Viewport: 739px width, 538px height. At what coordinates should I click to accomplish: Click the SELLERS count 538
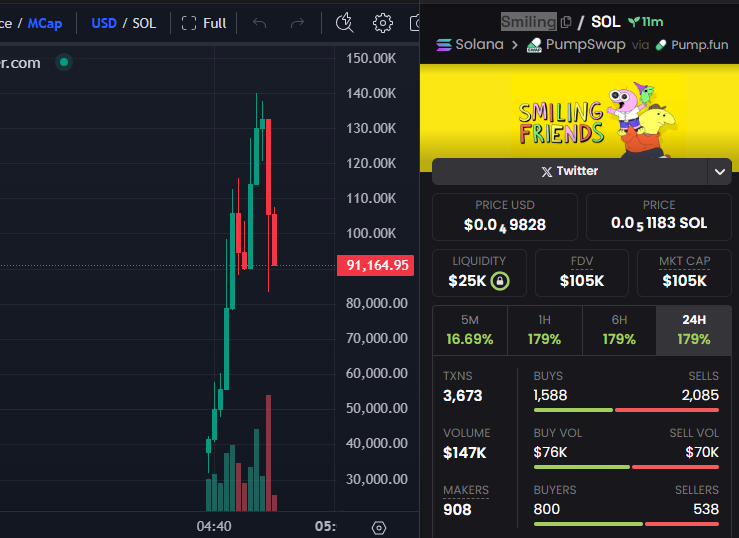pos(706,509)
